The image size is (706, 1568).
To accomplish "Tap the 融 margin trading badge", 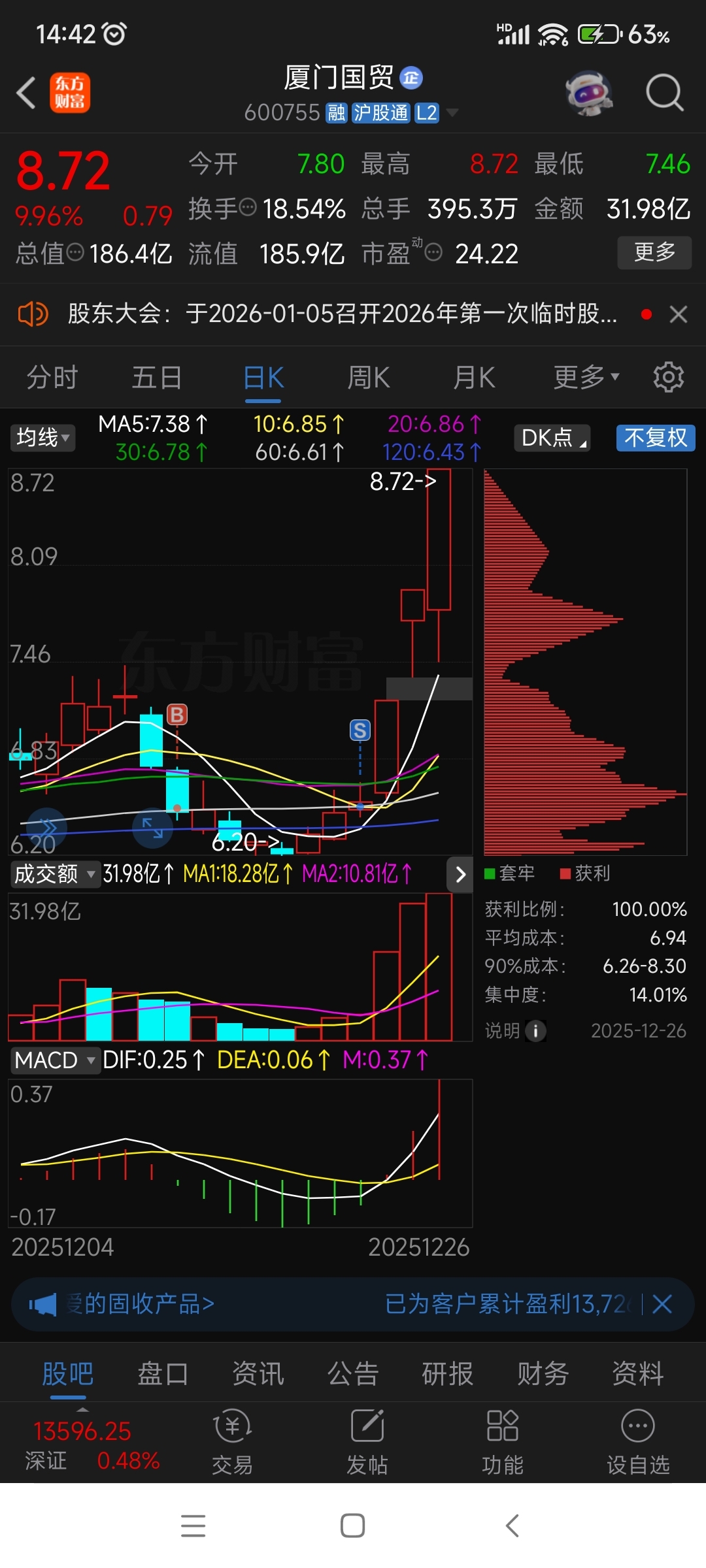I will tap(337, 113).
